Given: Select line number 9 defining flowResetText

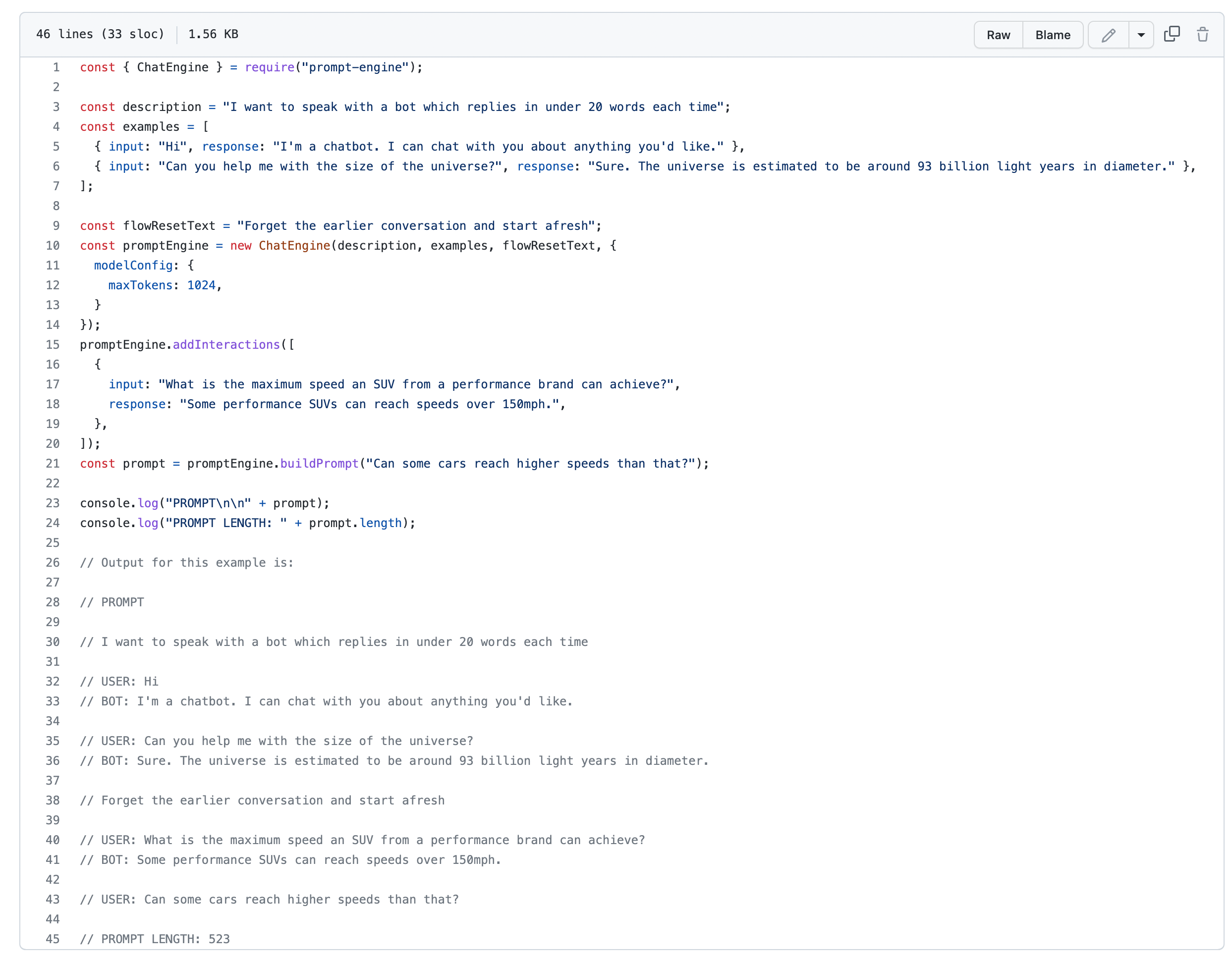Looking at the screenshot, I should coord(56,225).
